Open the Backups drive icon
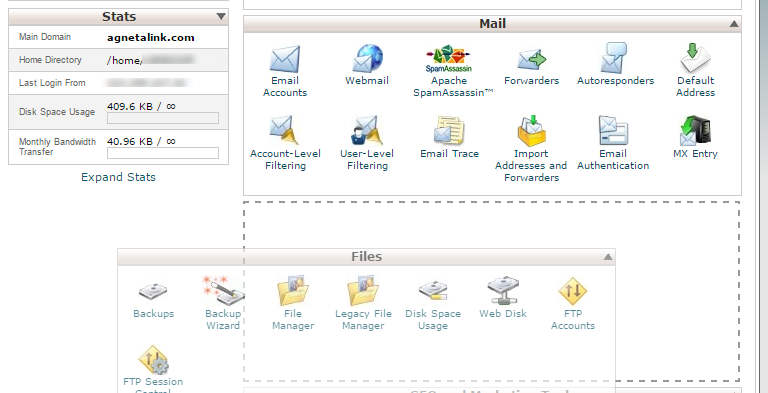This screenshot has height=393, width=768. 153,292
